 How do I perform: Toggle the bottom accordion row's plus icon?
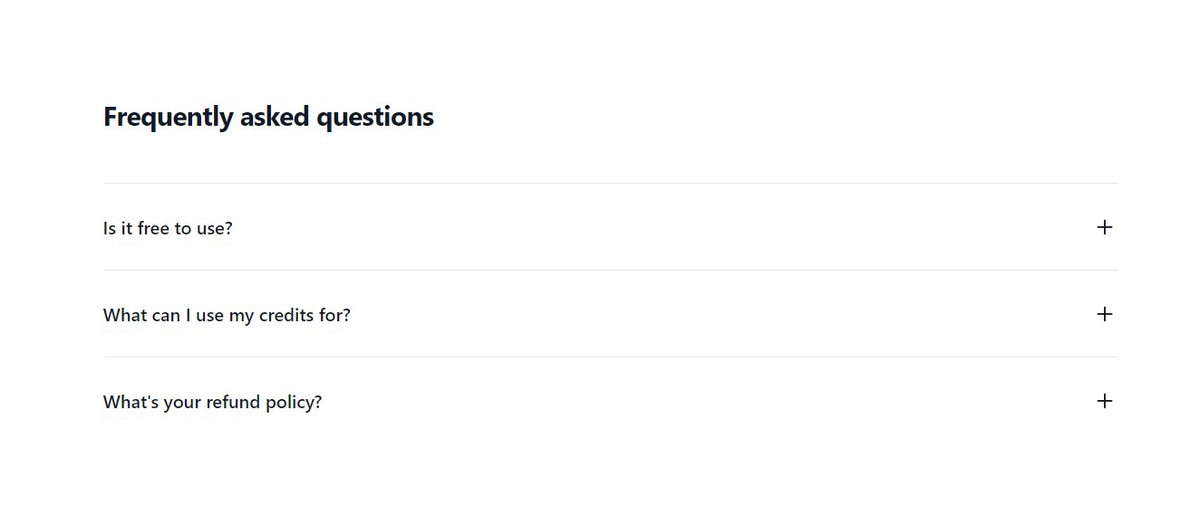coord(1104,401)
